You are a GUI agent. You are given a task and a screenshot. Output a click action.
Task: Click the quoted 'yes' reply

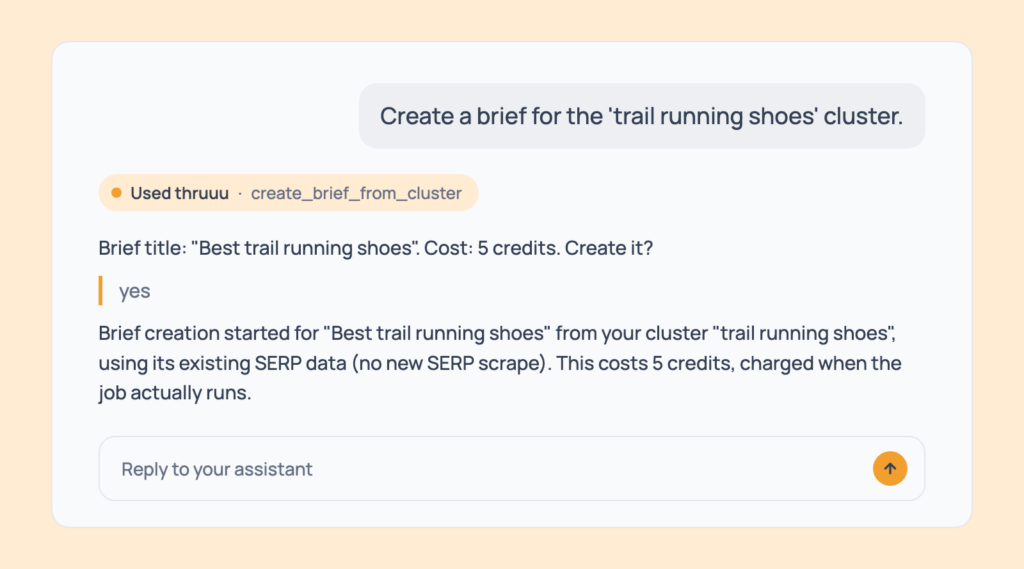[x=135, y=291]
